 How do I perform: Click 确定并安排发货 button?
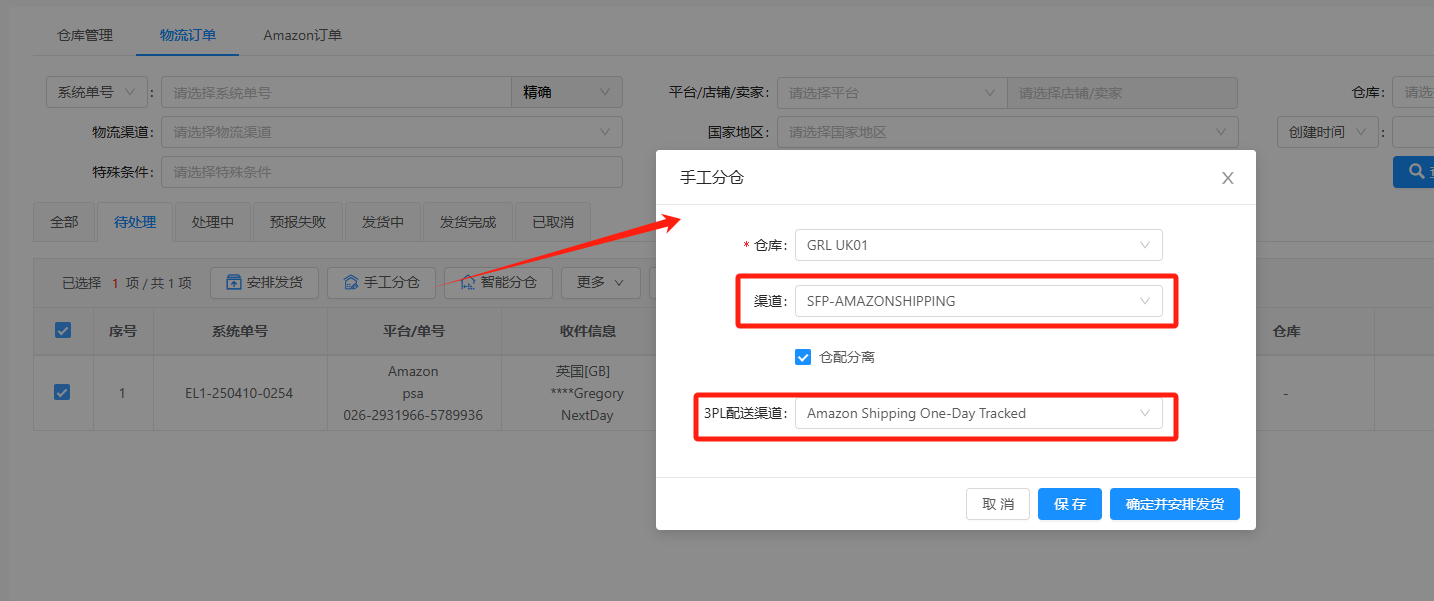[x=1175, y=504]
